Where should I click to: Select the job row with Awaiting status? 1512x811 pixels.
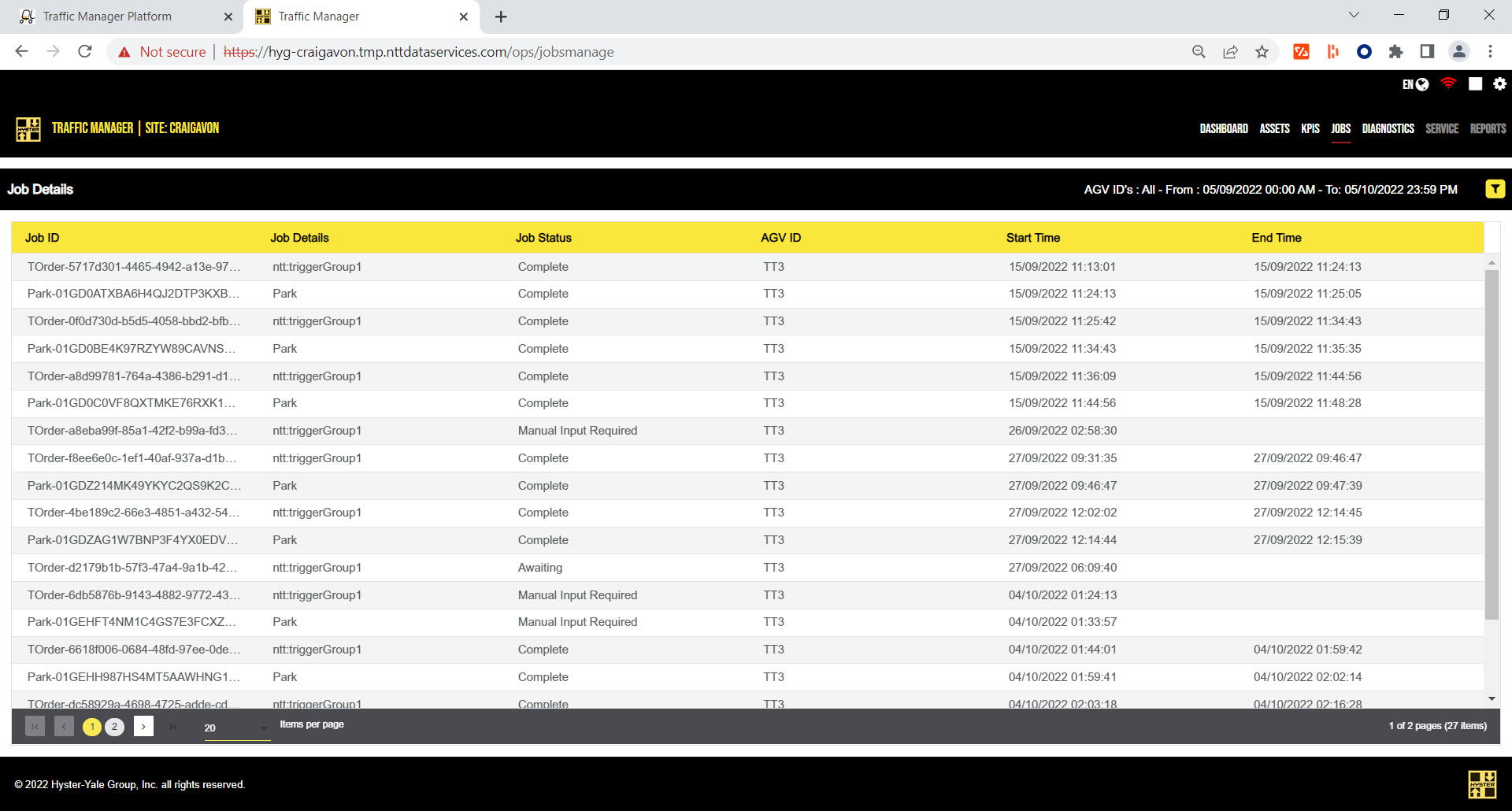pyautogui.click(x=539, y=568)
